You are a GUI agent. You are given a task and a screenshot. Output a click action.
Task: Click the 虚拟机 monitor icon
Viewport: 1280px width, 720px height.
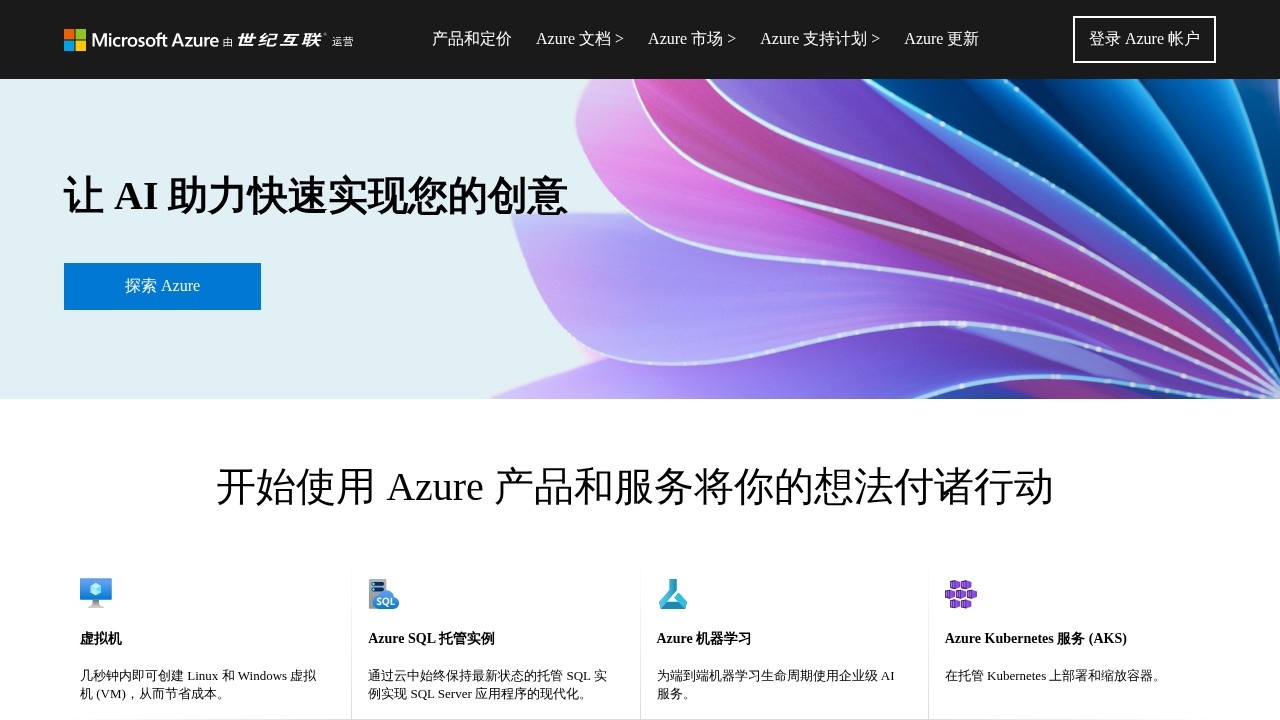(x=95, y=591)
